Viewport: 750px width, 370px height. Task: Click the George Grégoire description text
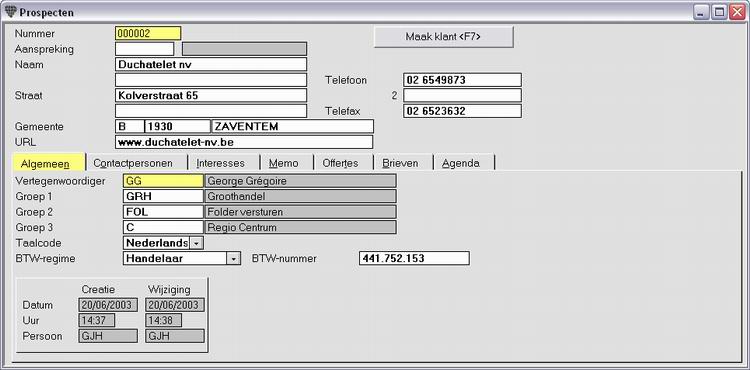coord(247,181)
